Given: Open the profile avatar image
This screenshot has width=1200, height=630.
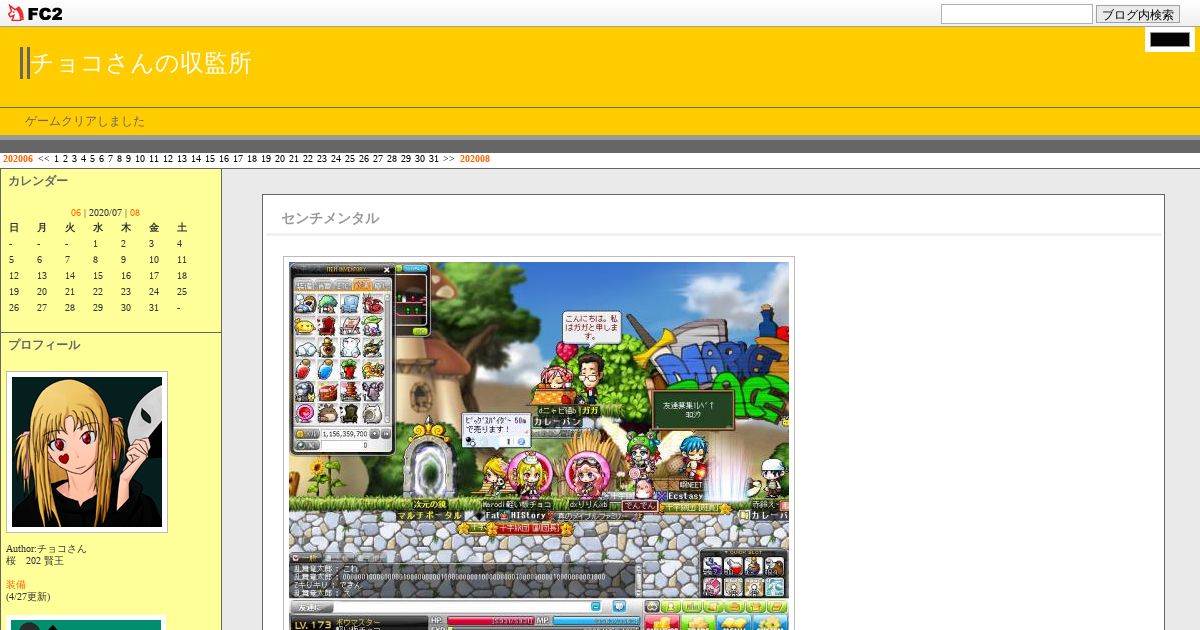Looking at the screenshot, I should [x=87, y=452].
